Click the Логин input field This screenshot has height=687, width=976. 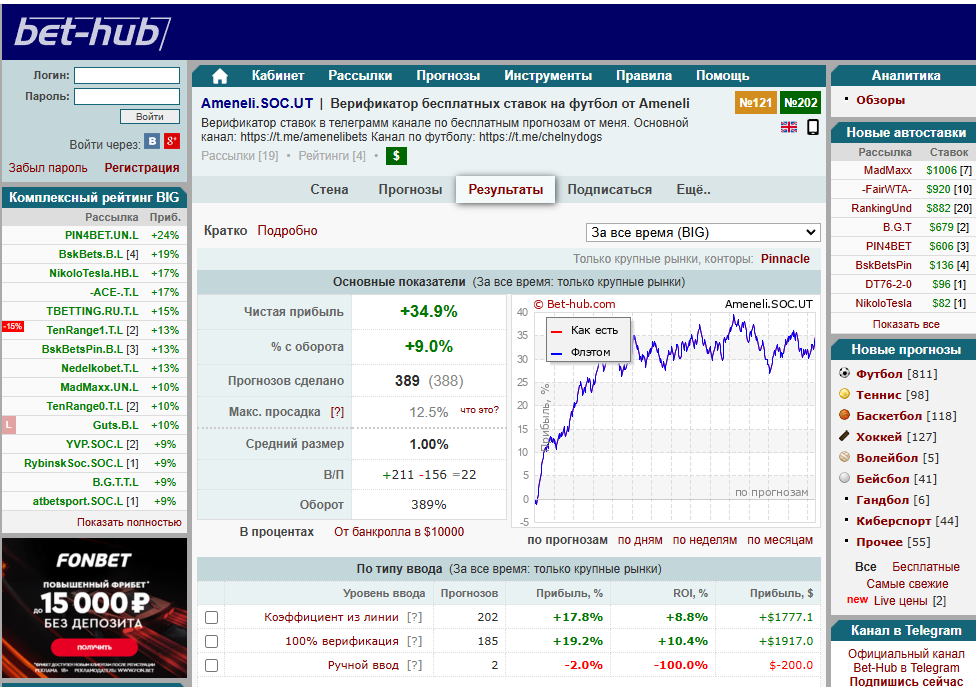(x=127, y=75)
